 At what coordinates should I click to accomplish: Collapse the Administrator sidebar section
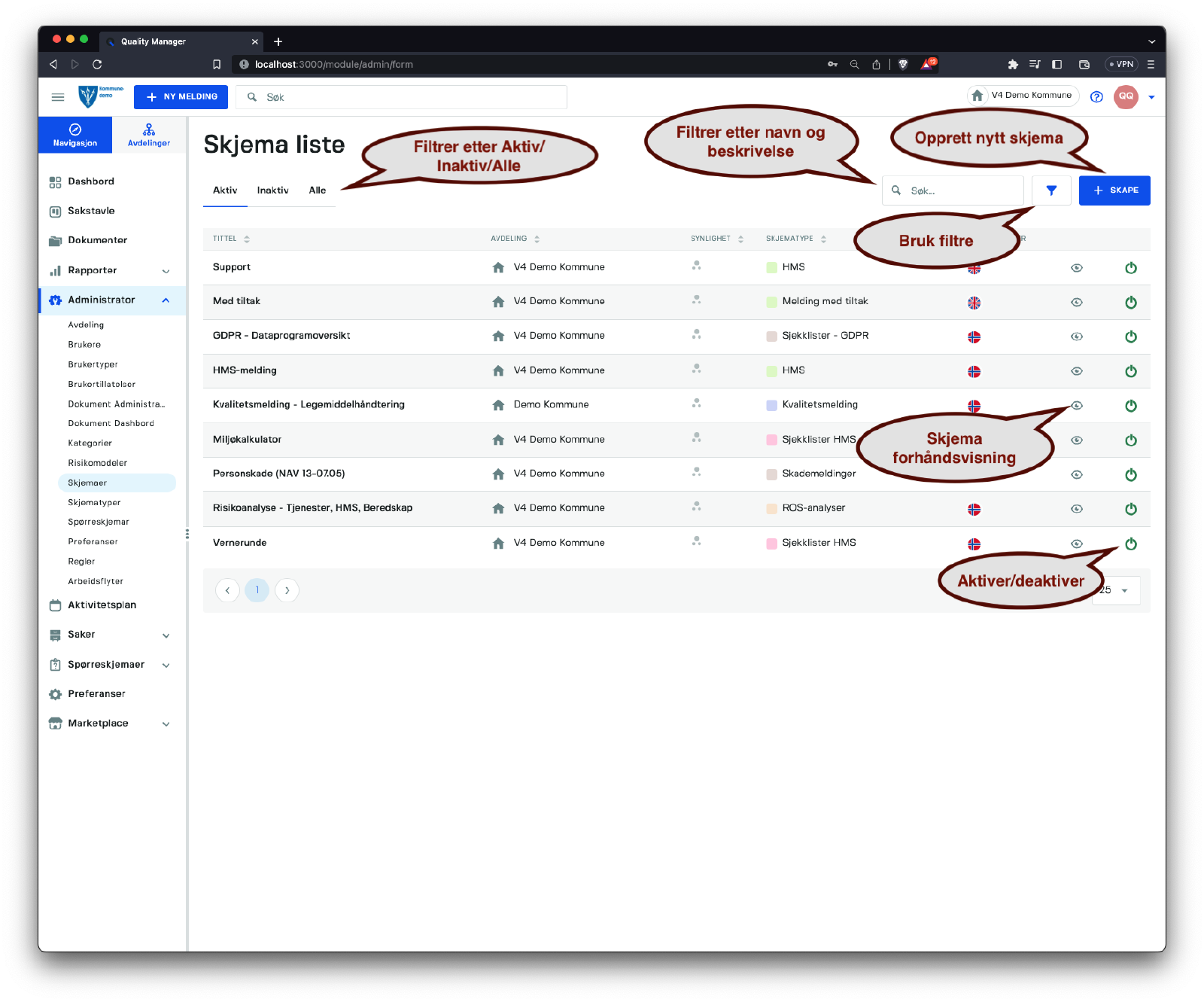pos(166,300)
